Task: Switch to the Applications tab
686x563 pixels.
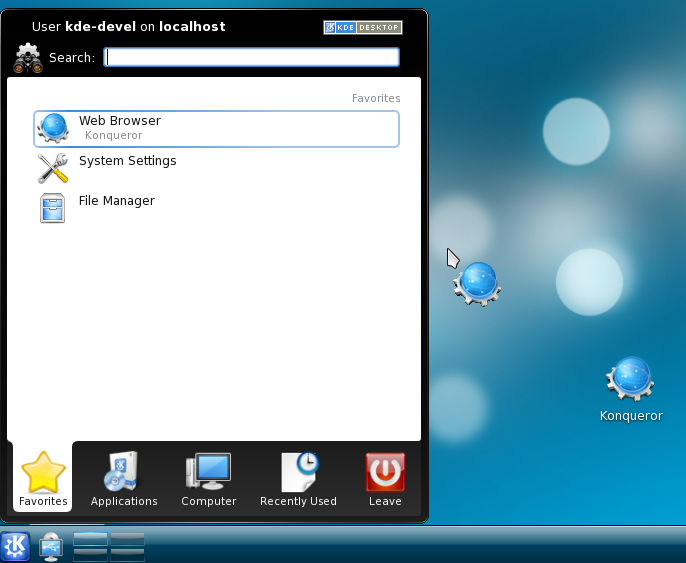Action: point(124,480)
